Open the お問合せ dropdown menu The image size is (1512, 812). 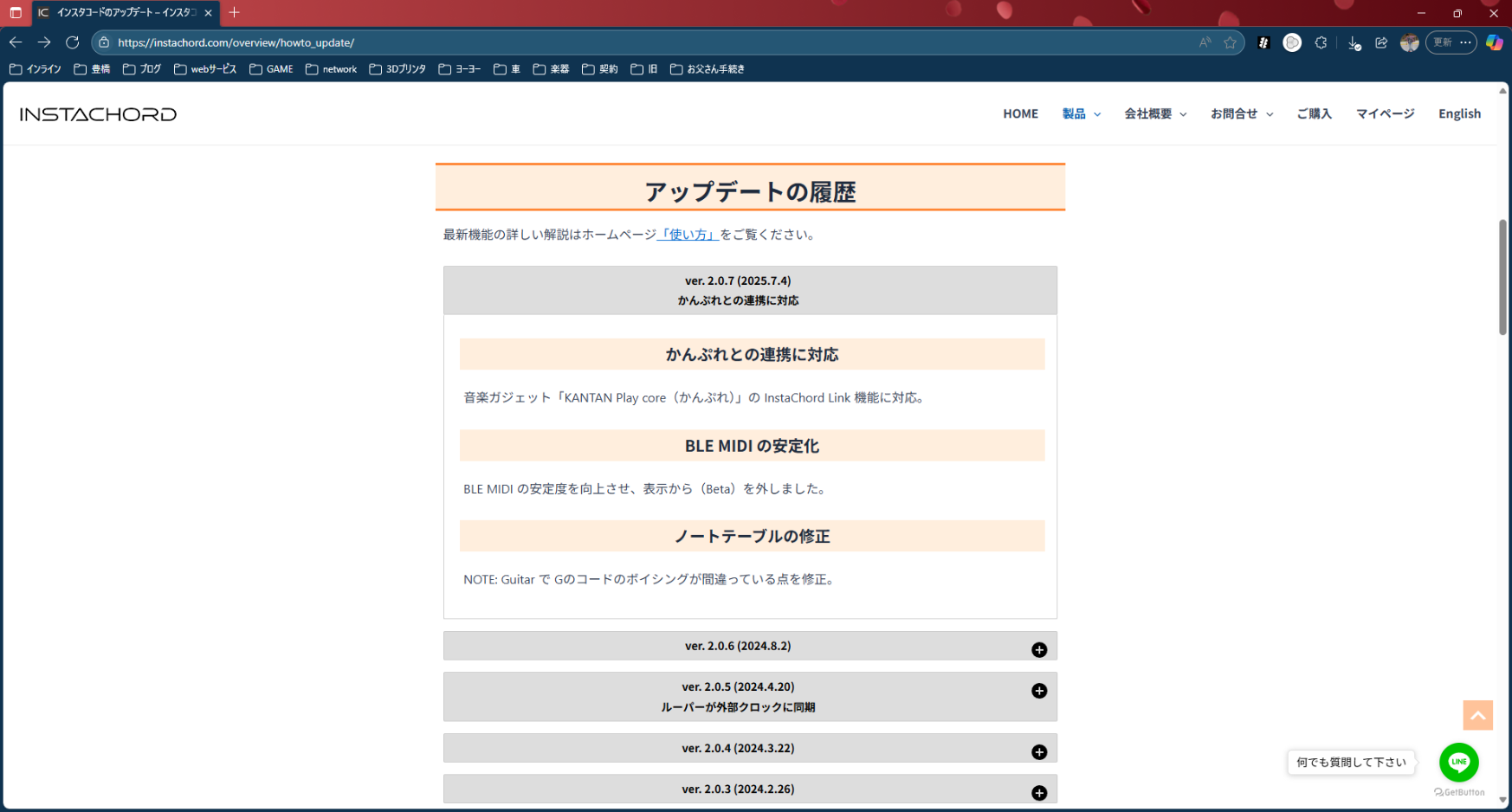click(x=1242, y=113)
